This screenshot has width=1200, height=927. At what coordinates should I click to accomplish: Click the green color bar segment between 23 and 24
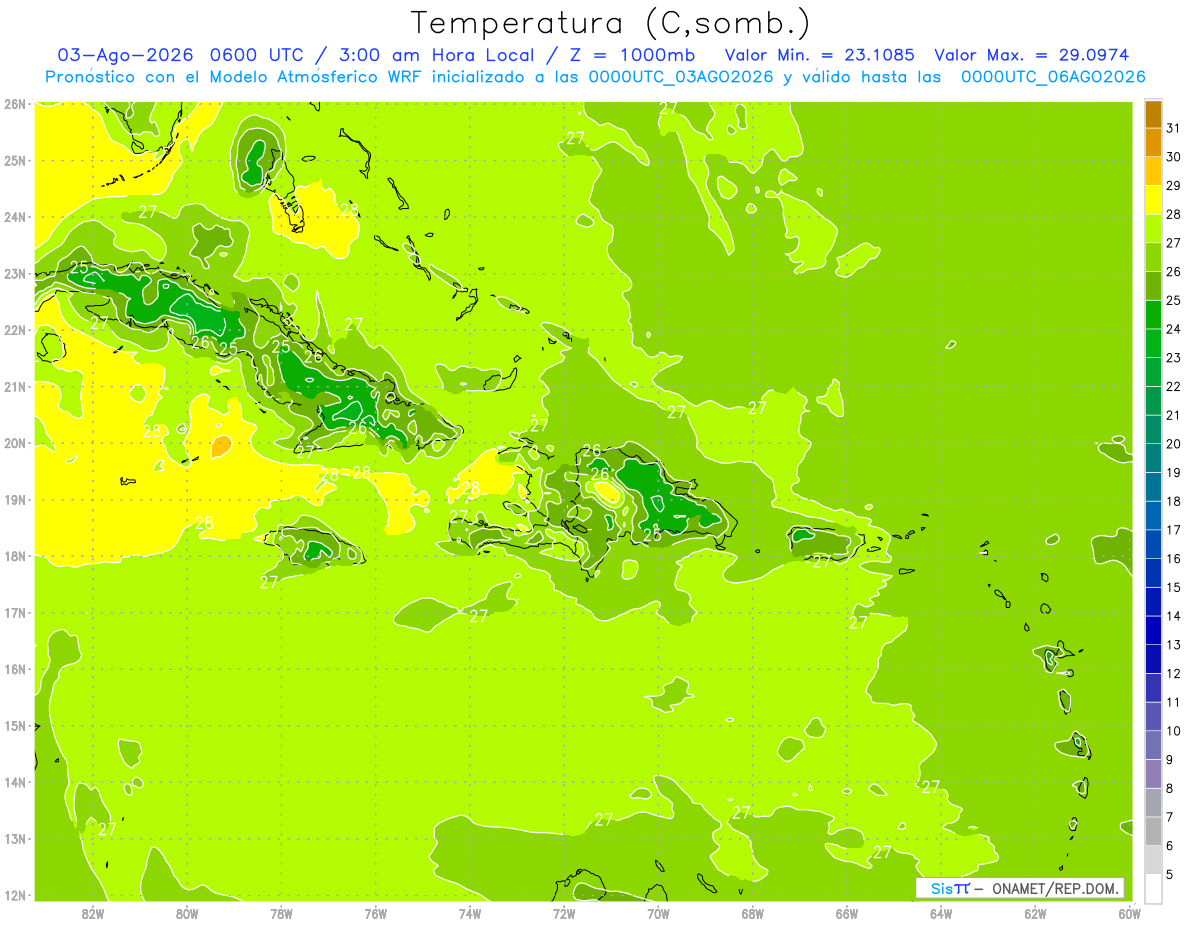[1153, 343]
